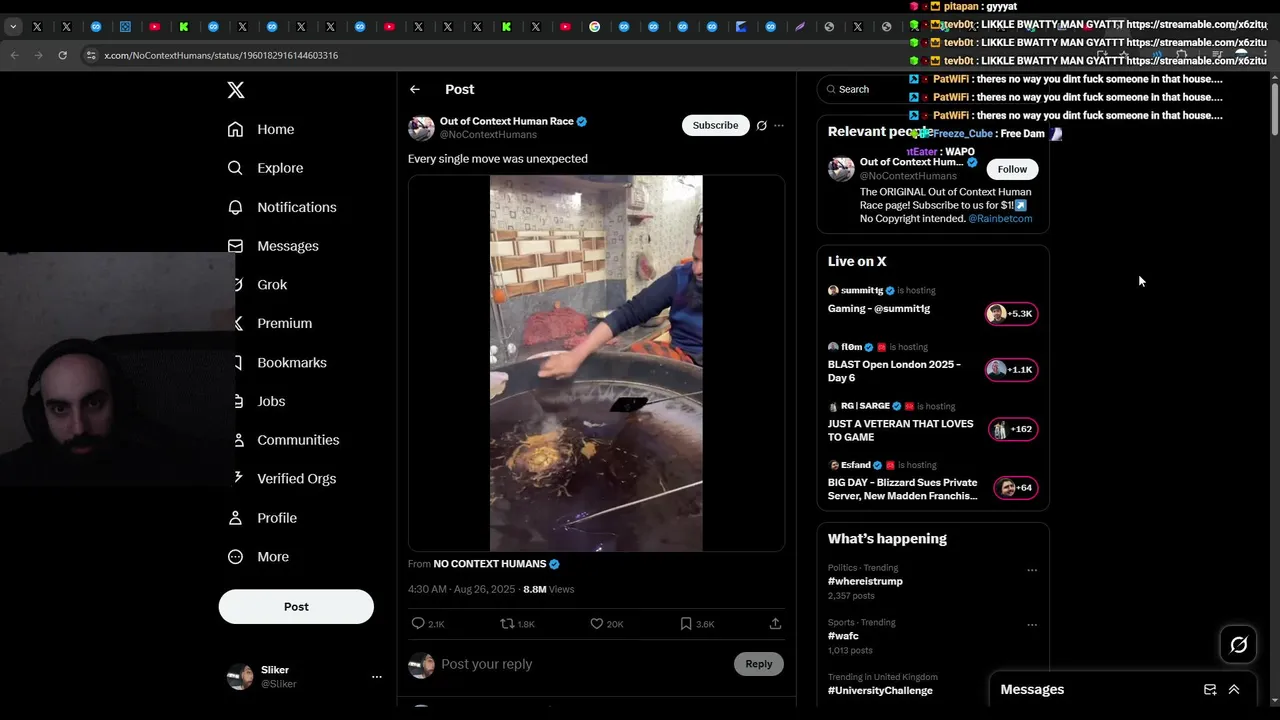
Task: Go back with the Post arrow
Action: 414,90
